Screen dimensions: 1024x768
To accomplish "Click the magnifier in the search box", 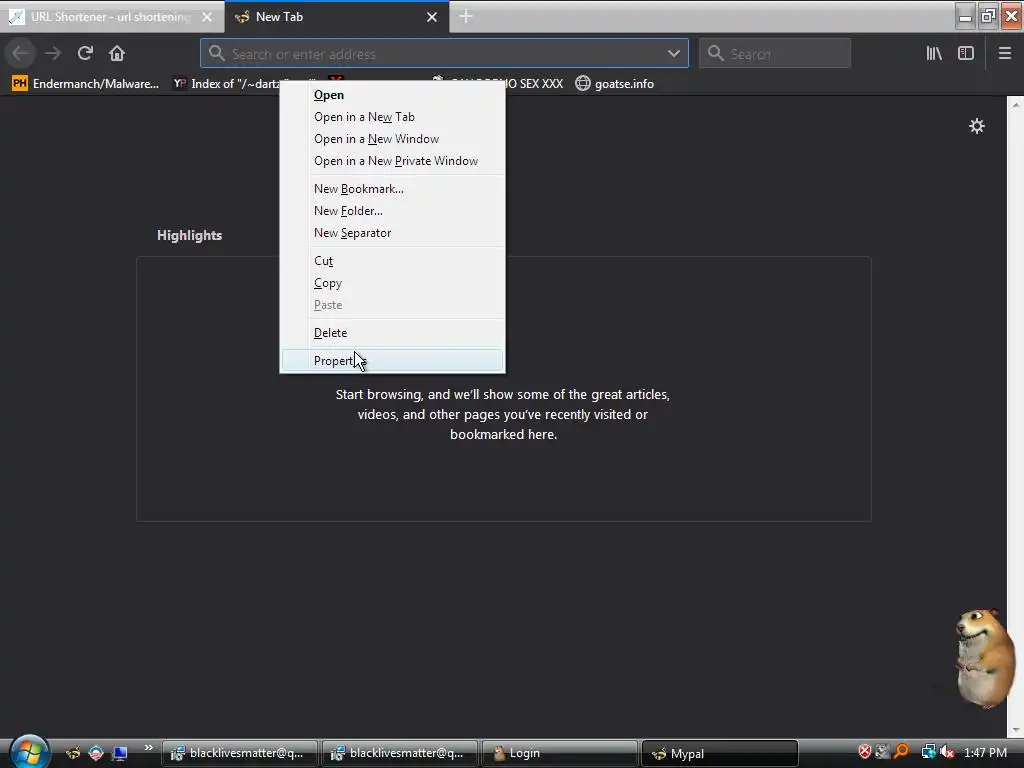I will tap(716, 53).
